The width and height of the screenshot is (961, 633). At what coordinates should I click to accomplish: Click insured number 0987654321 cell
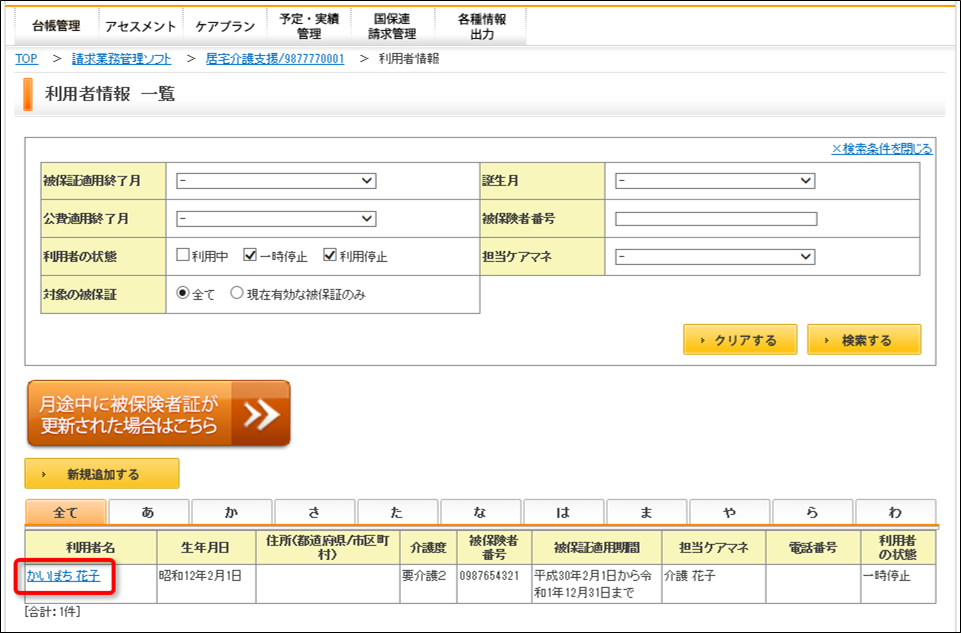click(x=495, y=584)
